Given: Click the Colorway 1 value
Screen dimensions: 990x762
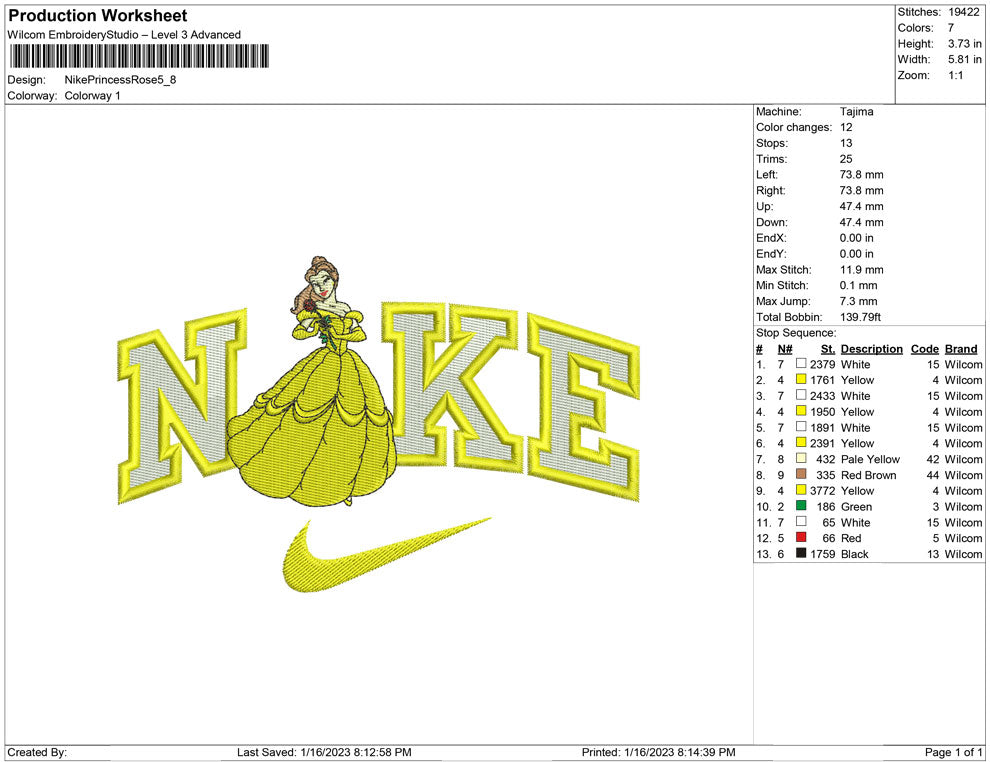Looking at the screenshot, I should point(92,96).
